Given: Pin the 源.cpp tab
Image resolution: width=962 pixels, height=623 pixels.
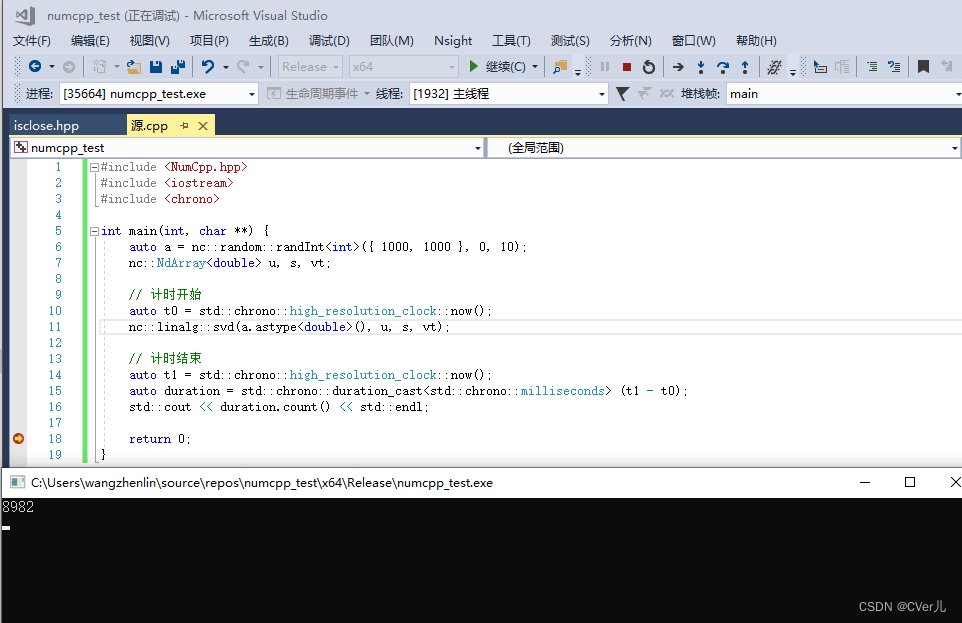Looking at the screenshot, I should click(184, 126).
